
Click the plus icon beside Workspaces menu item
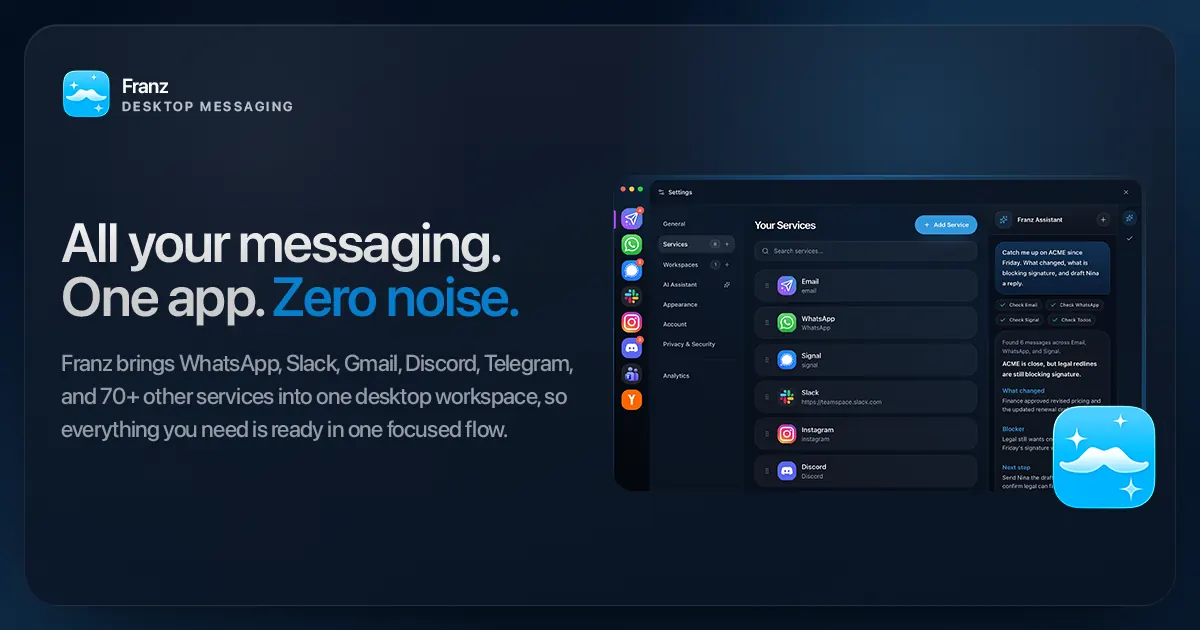[727, 265]
